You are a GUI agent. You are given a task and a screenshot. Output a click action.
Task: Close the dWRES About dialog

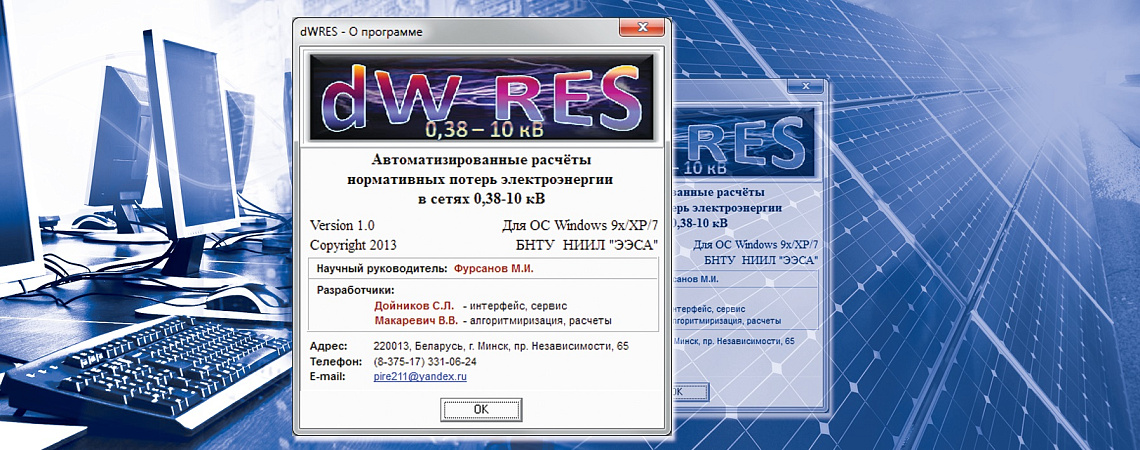click(641, 29)
